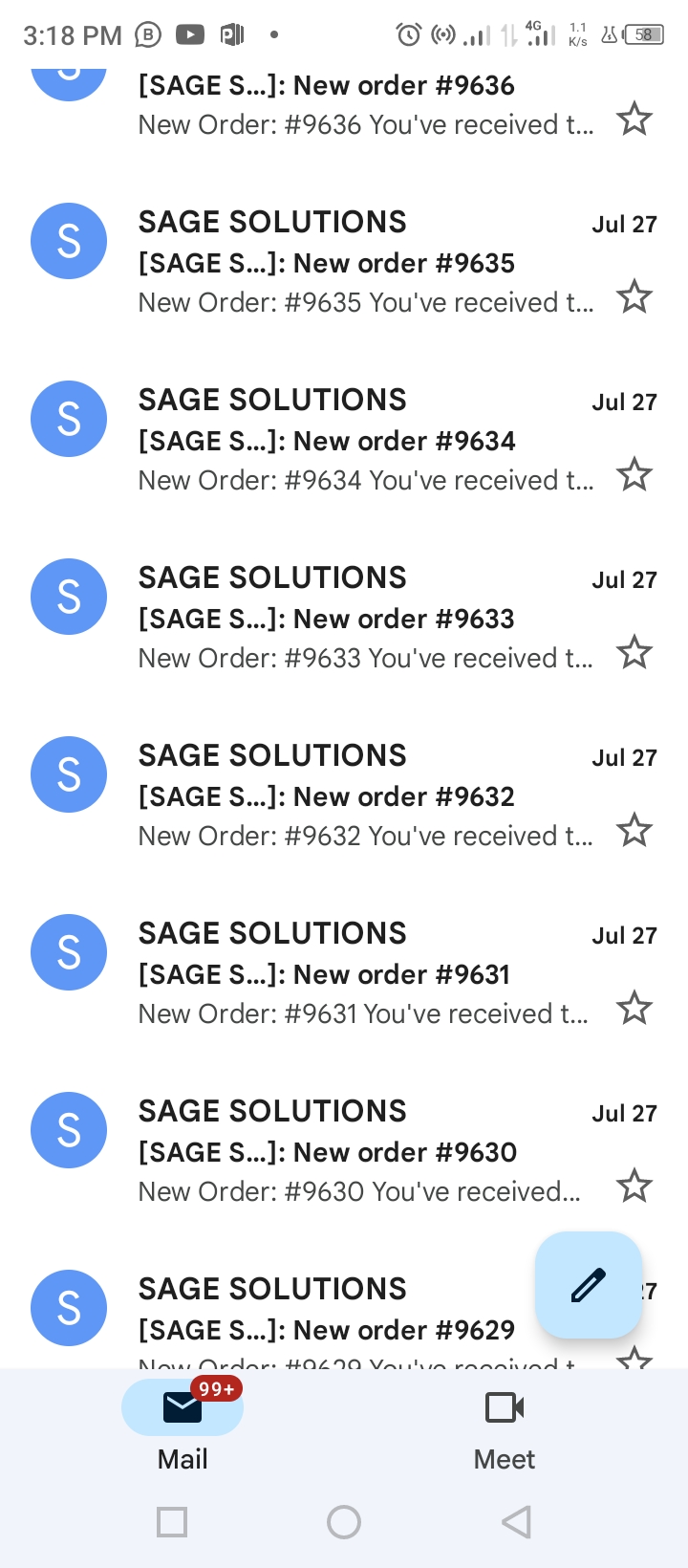Select sender avatar for order #9634

(69, 419)
